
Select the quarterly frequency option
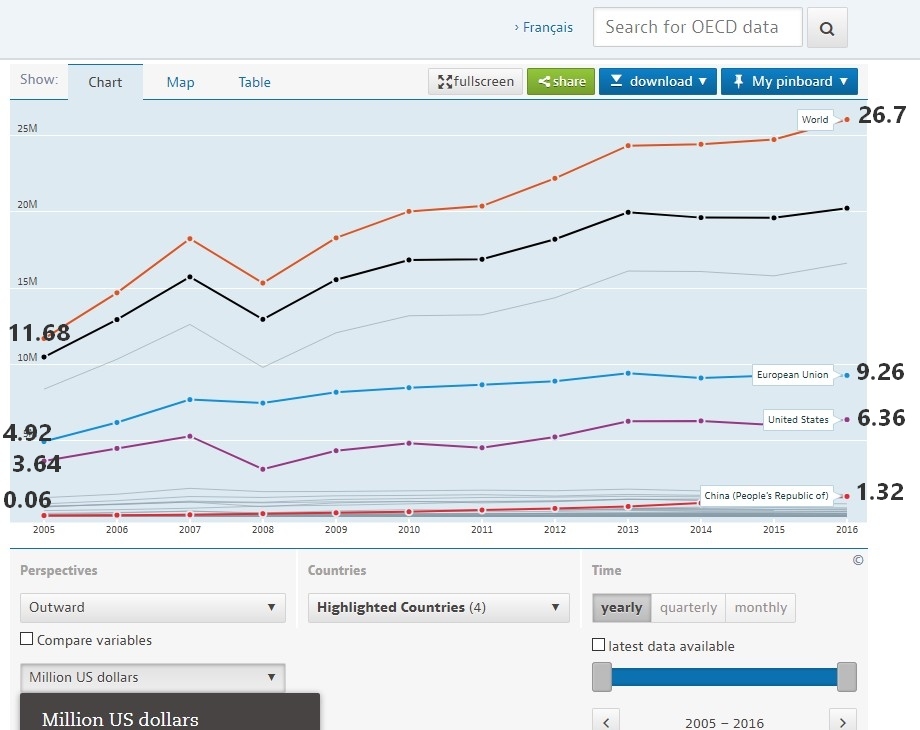688,607
